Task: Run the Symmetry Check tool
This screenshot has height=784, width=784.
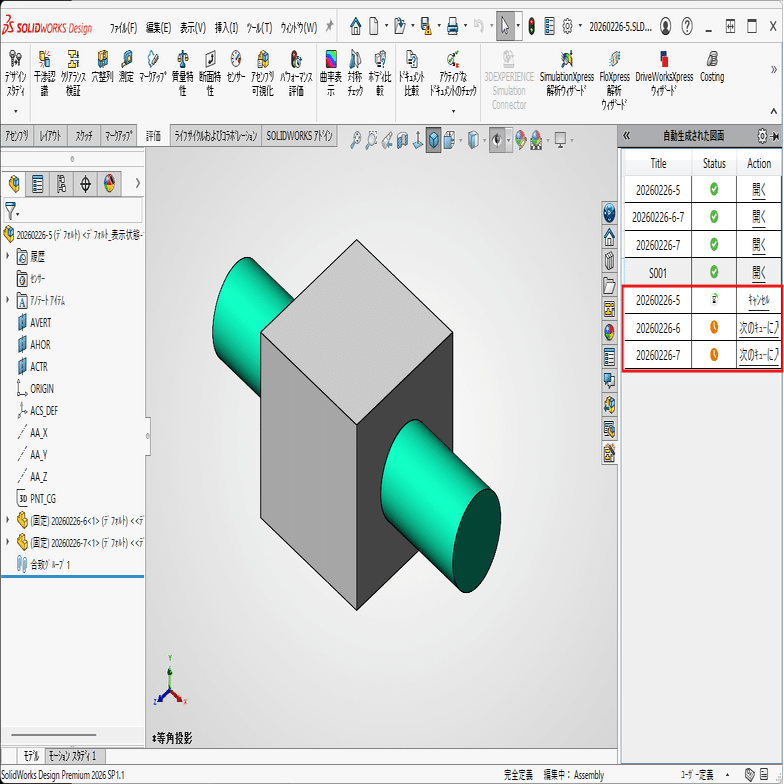Action: point(355,74)
